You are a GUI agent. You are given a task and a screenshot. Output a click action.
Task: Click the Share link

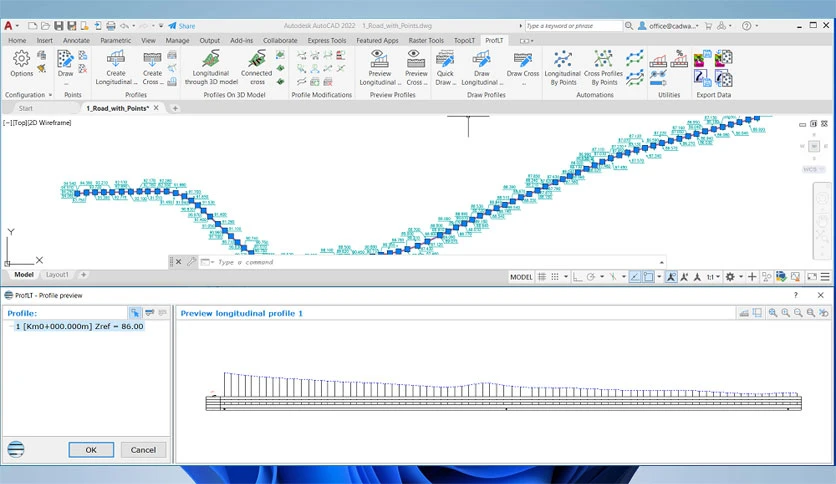point(182,26)
